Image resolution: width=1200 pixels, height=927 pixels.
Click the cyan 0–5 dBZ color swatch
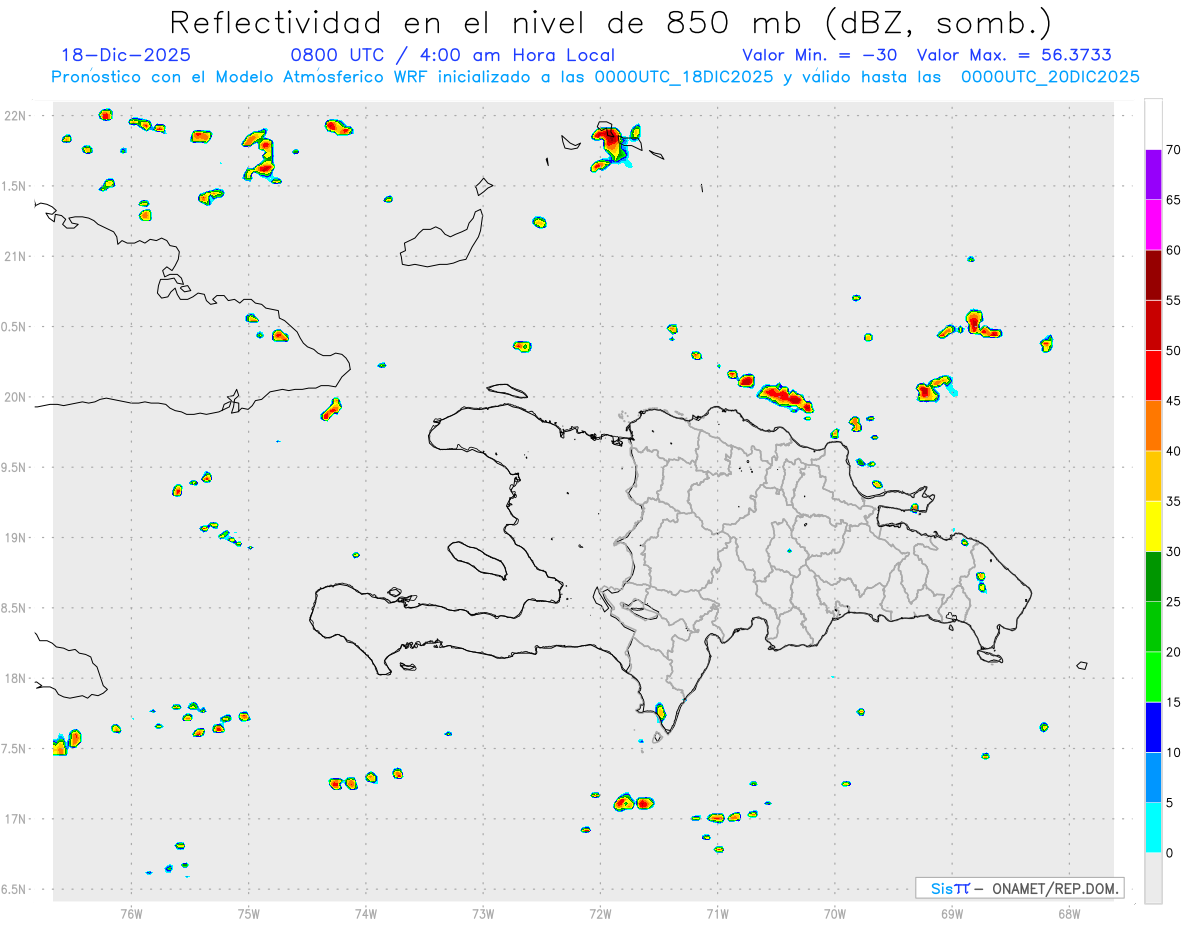click(1153, 828)
